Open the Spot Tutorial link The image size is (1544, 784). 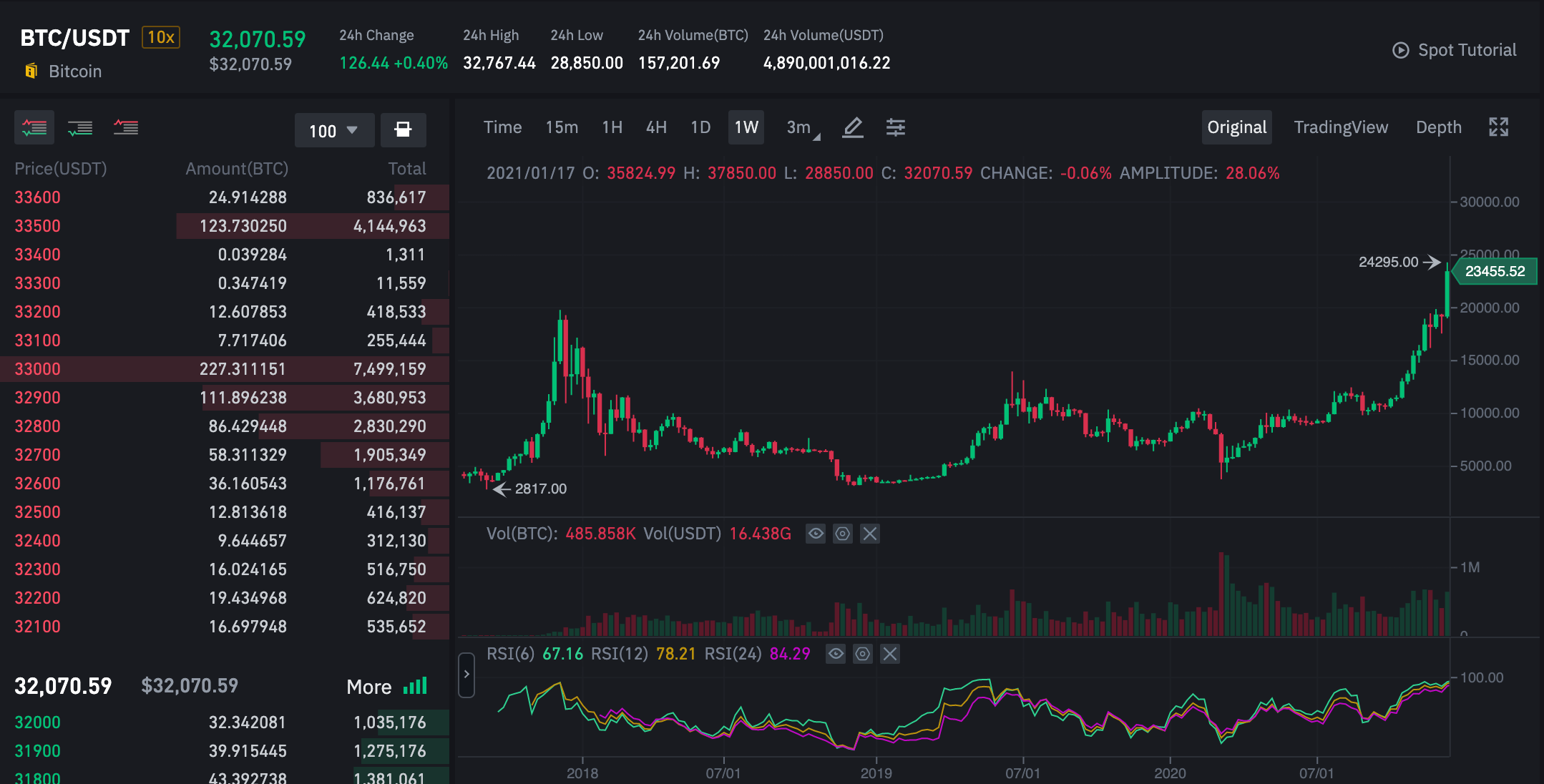1467,50
